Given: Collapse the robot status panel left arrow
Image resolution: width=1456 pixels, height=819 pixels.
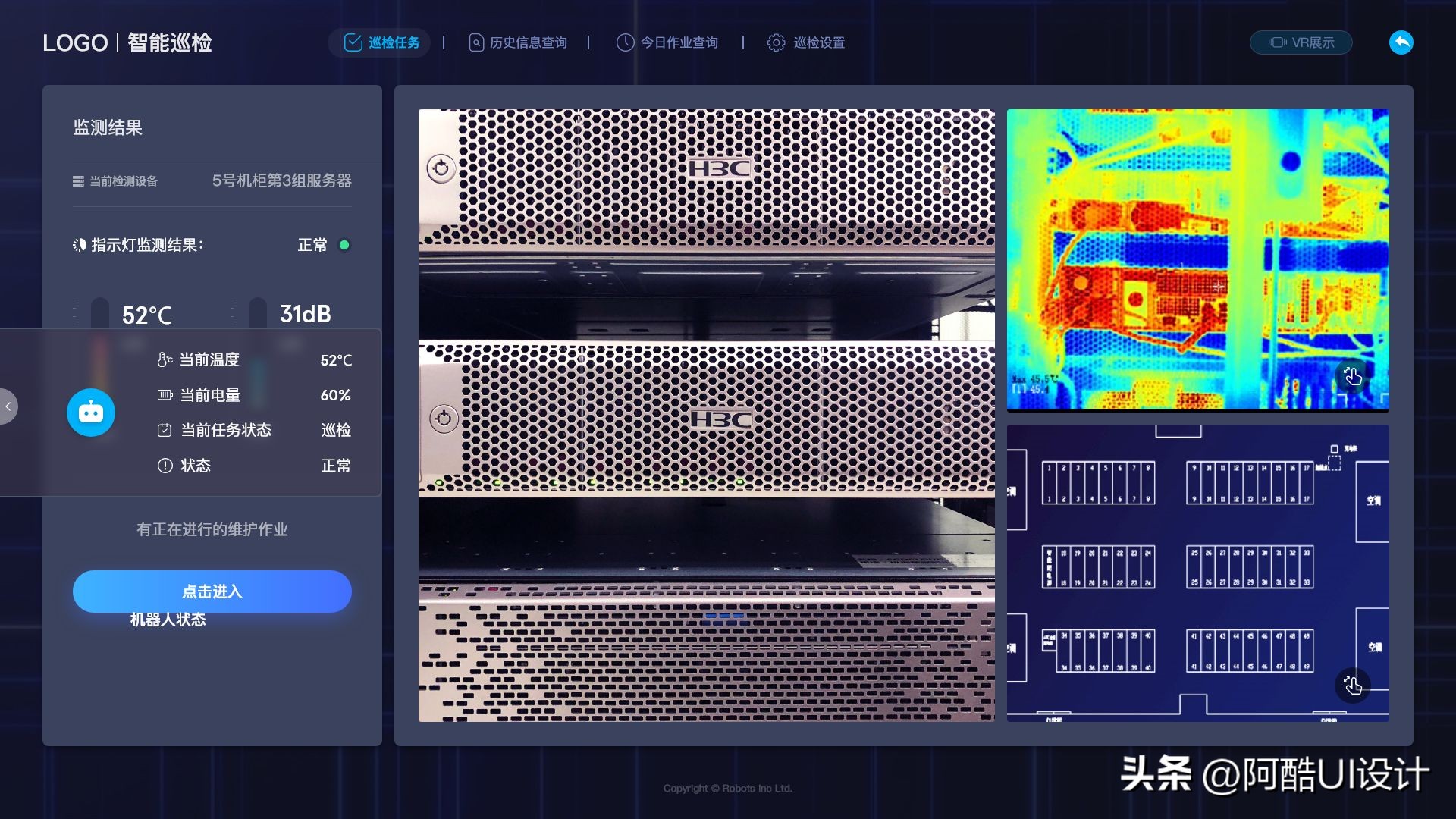Looking at the screenshot, I should (x=8, y=406).
